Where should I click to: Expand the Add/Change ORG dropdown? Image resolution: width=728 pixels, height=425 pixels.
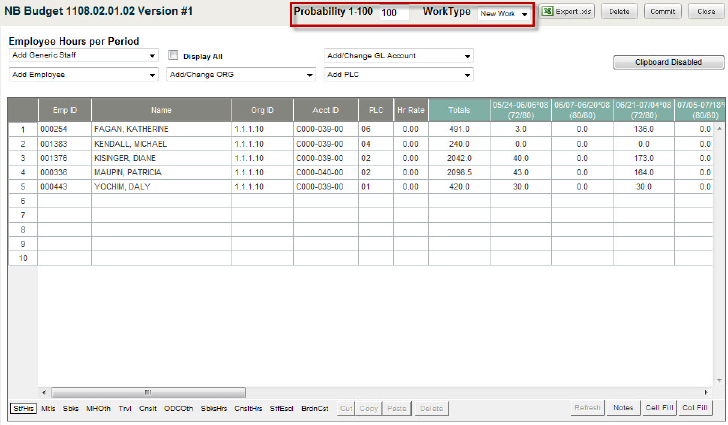click(240, 75)
